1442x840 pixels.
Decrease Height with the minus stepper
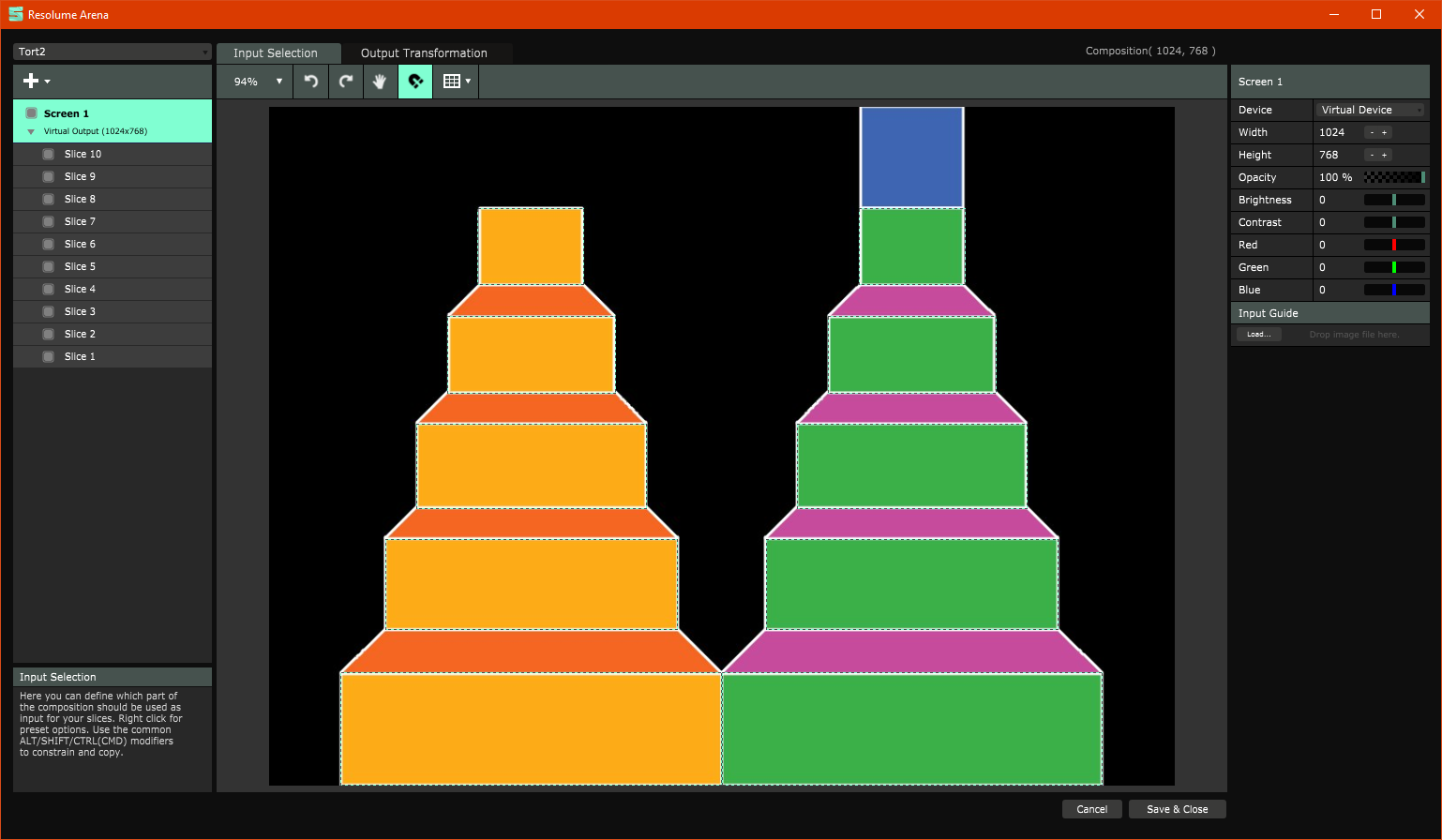tap(1371, 155)
